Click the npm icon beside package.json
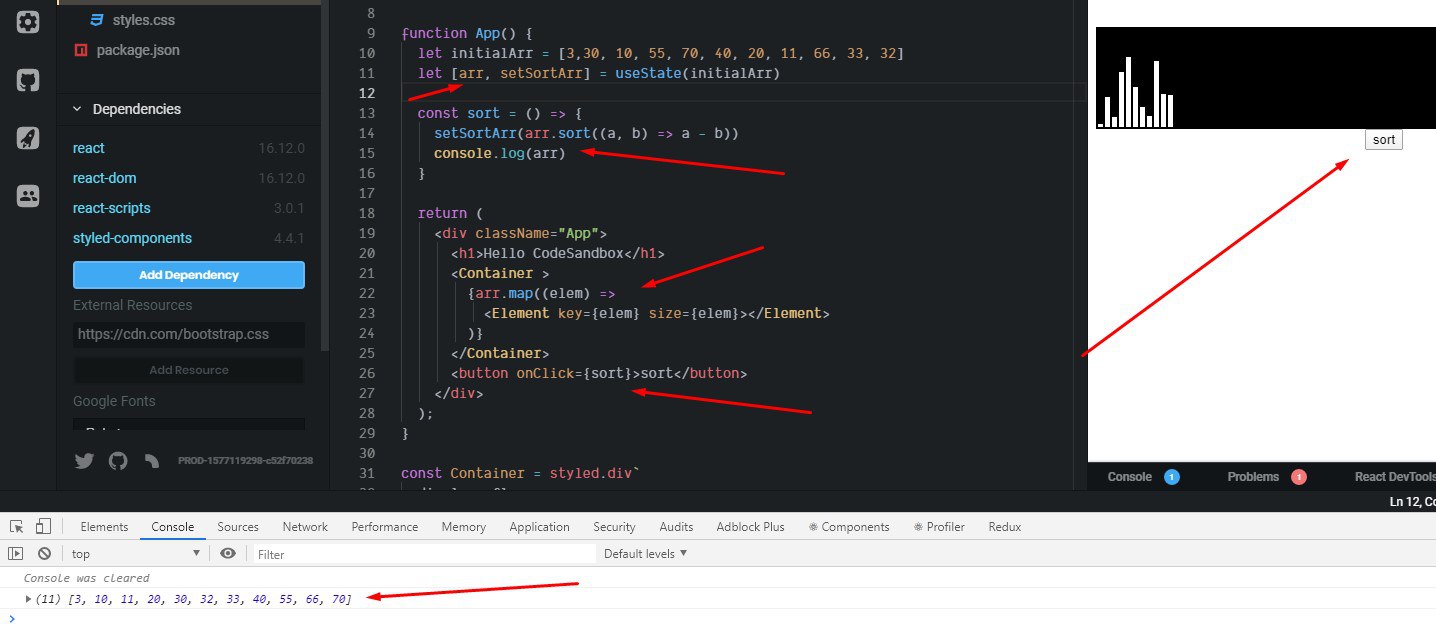1436x634 pixels. [81, 50]
